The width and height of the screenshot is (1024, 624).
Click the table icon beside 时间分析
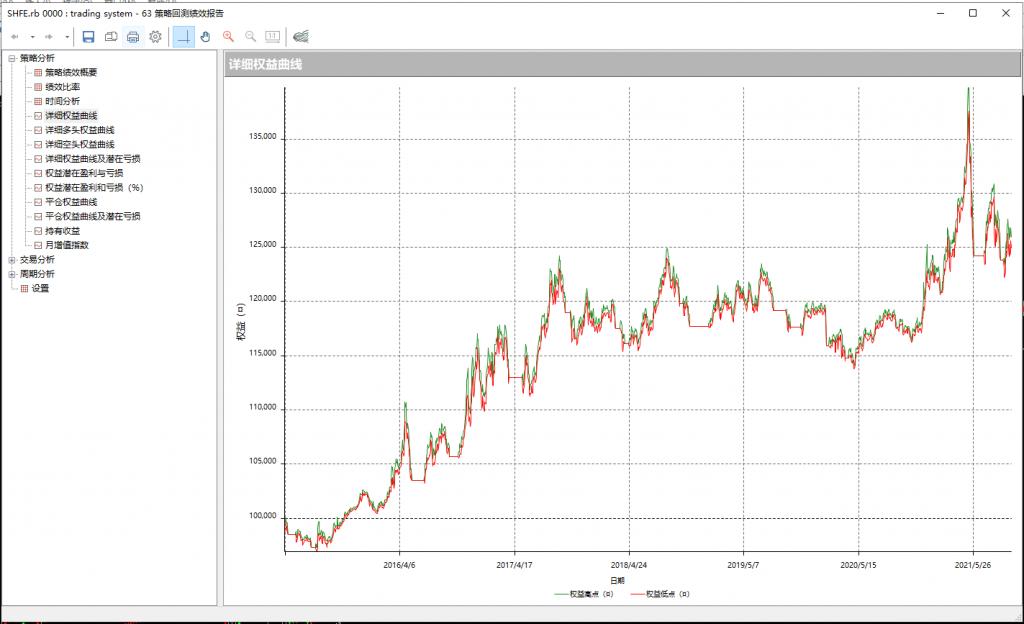[38, 101]
